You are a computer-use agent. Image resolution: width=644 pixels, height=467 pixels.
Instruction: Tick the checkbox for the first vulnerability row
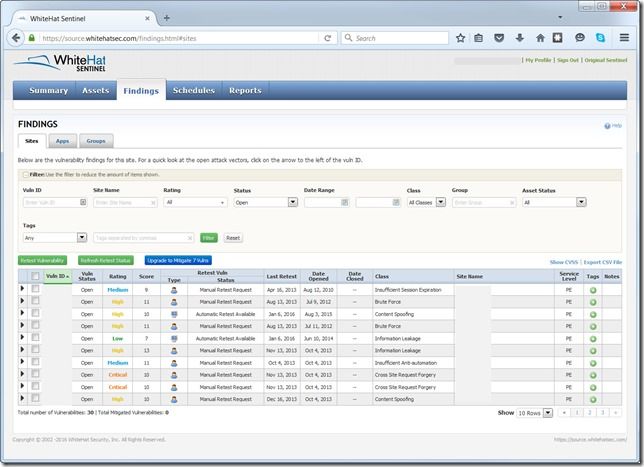pos(36,289)
